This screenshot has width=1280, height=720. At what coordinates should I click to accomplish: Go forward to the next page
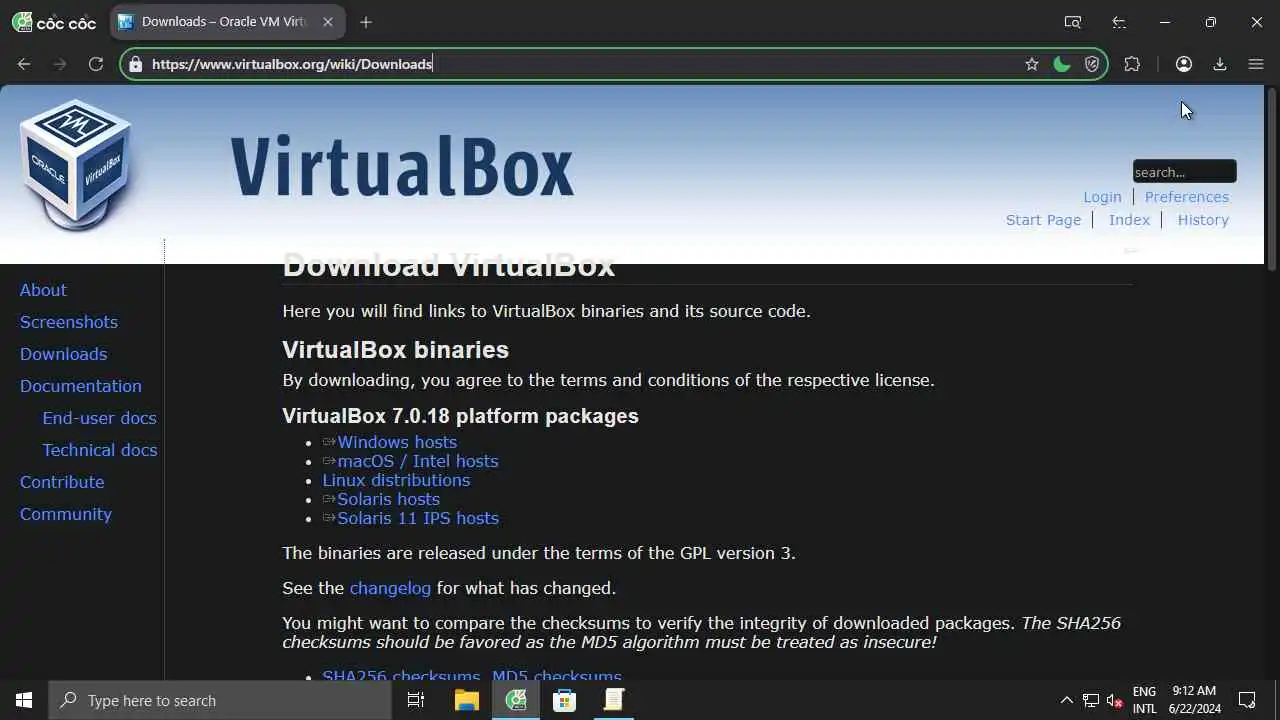(60, 64)
